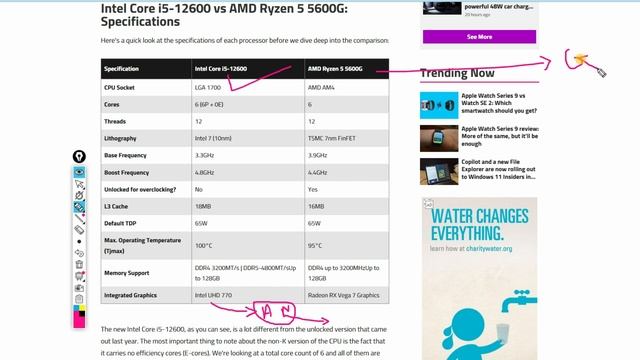Click the article Specifications heading
This screenshot has width=640, height=360.
coord(224,15)
